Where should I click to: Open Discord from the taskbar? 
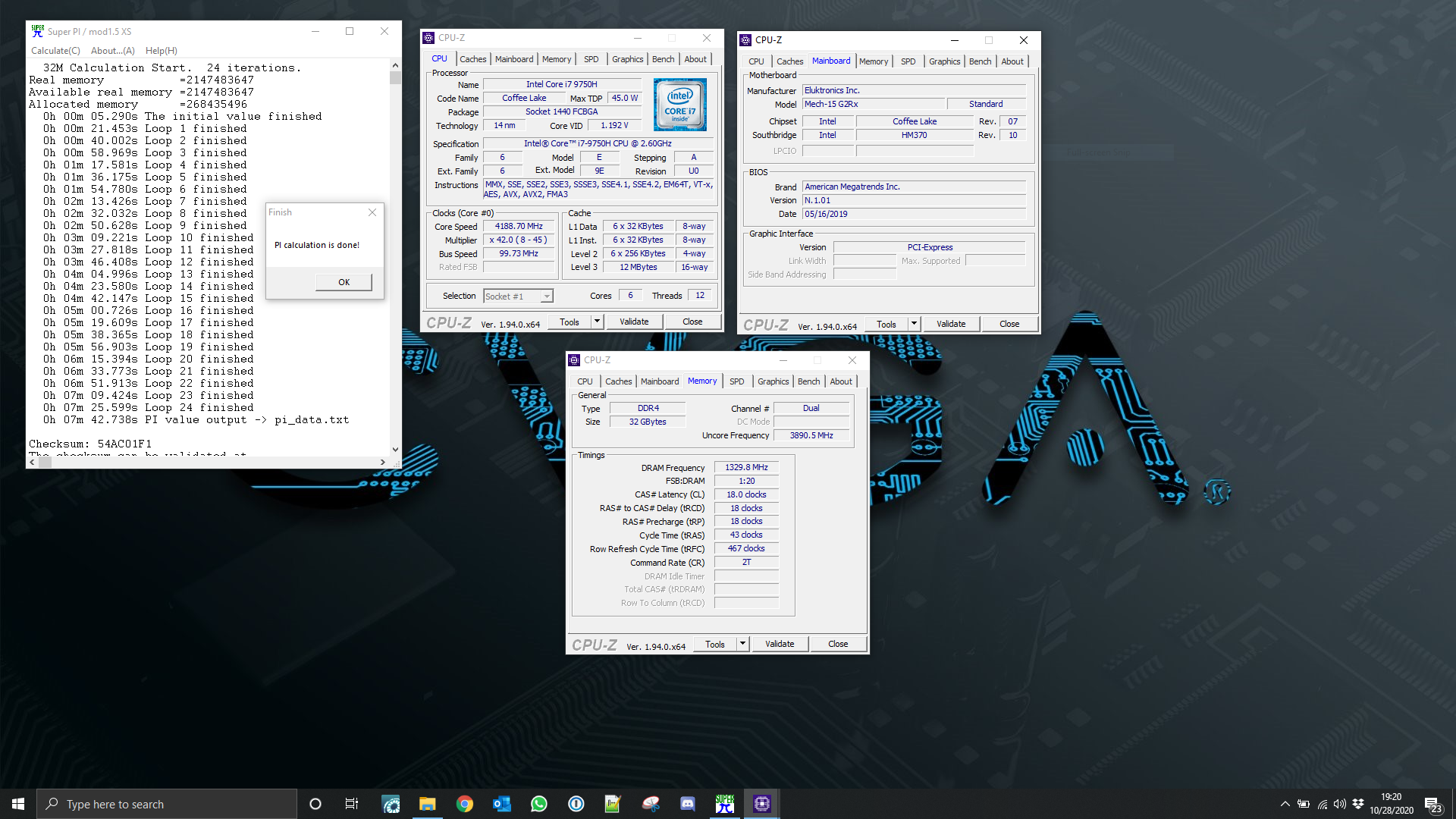click(x=688, y=804)
